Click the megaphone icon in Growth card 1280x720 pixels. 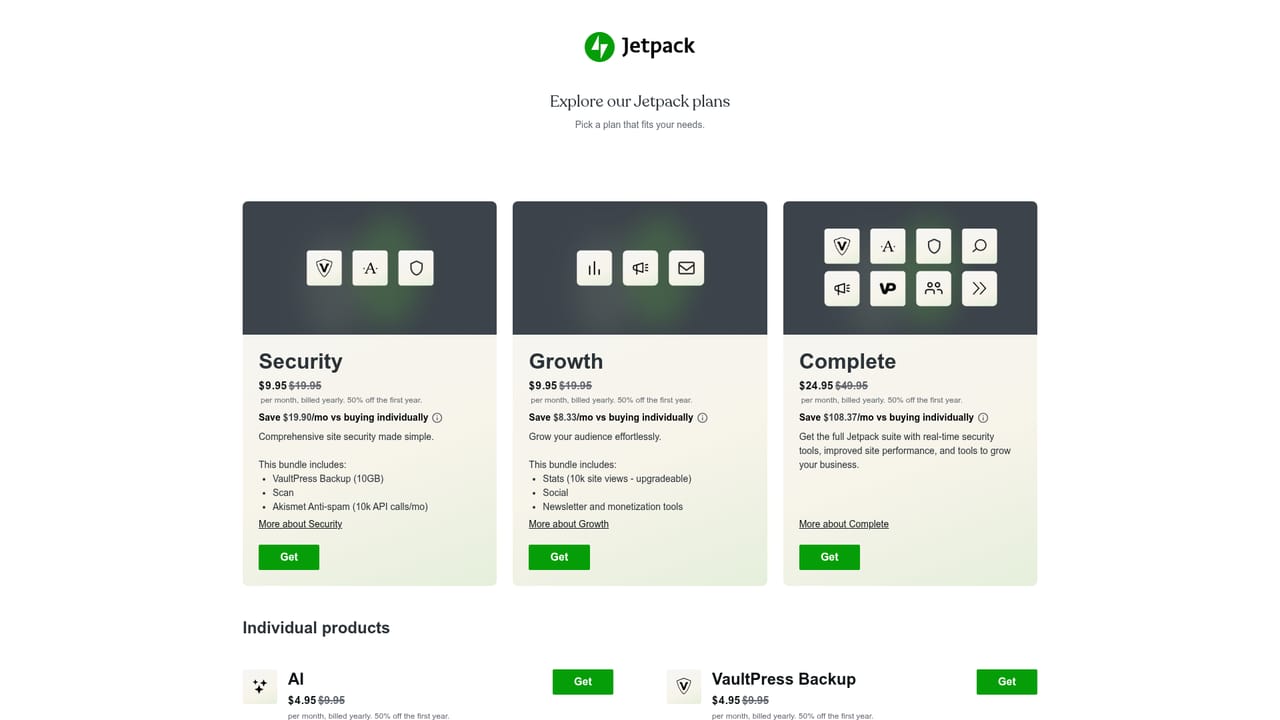coord(640,268)
